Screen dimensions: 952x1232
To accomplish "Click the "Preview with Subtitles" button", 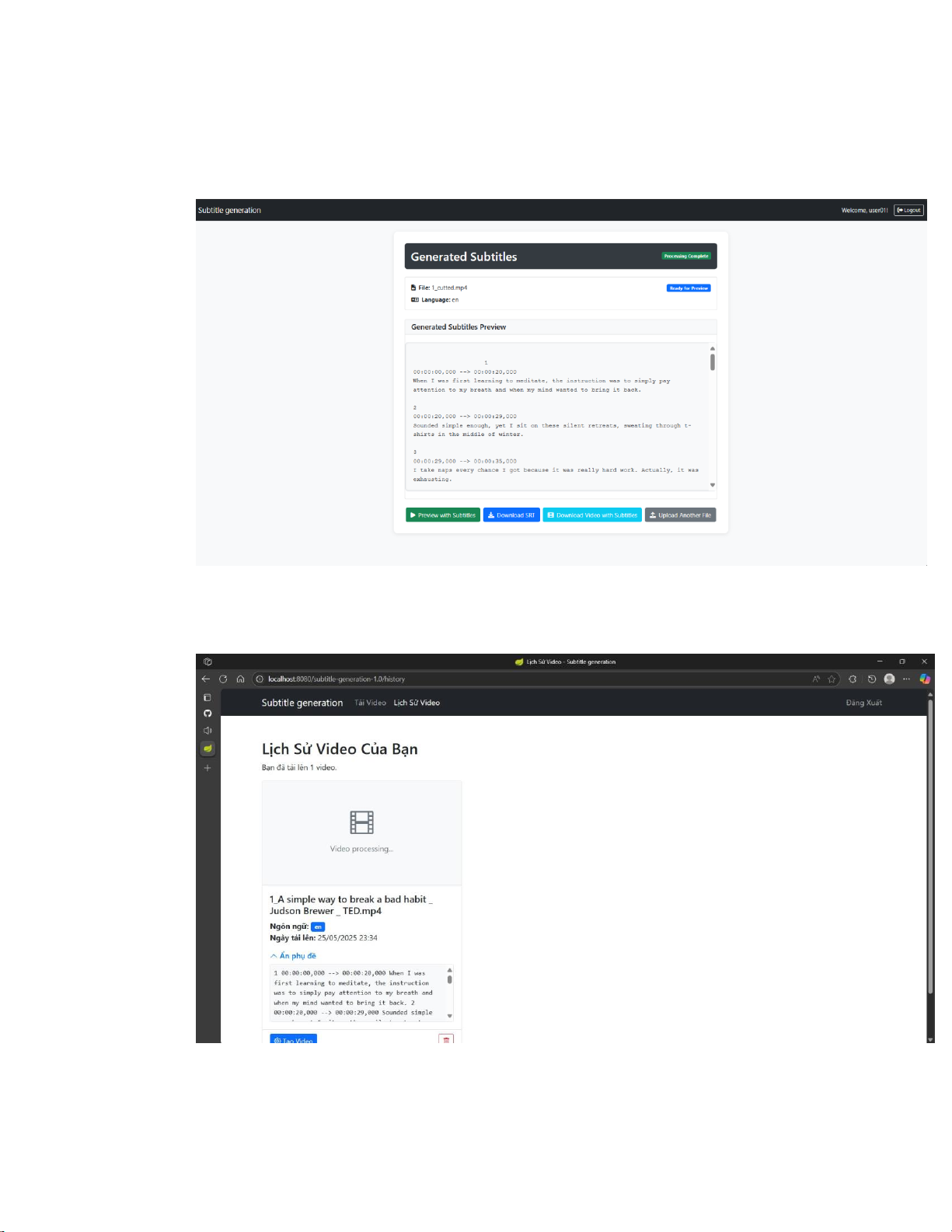I will (442, 515).
